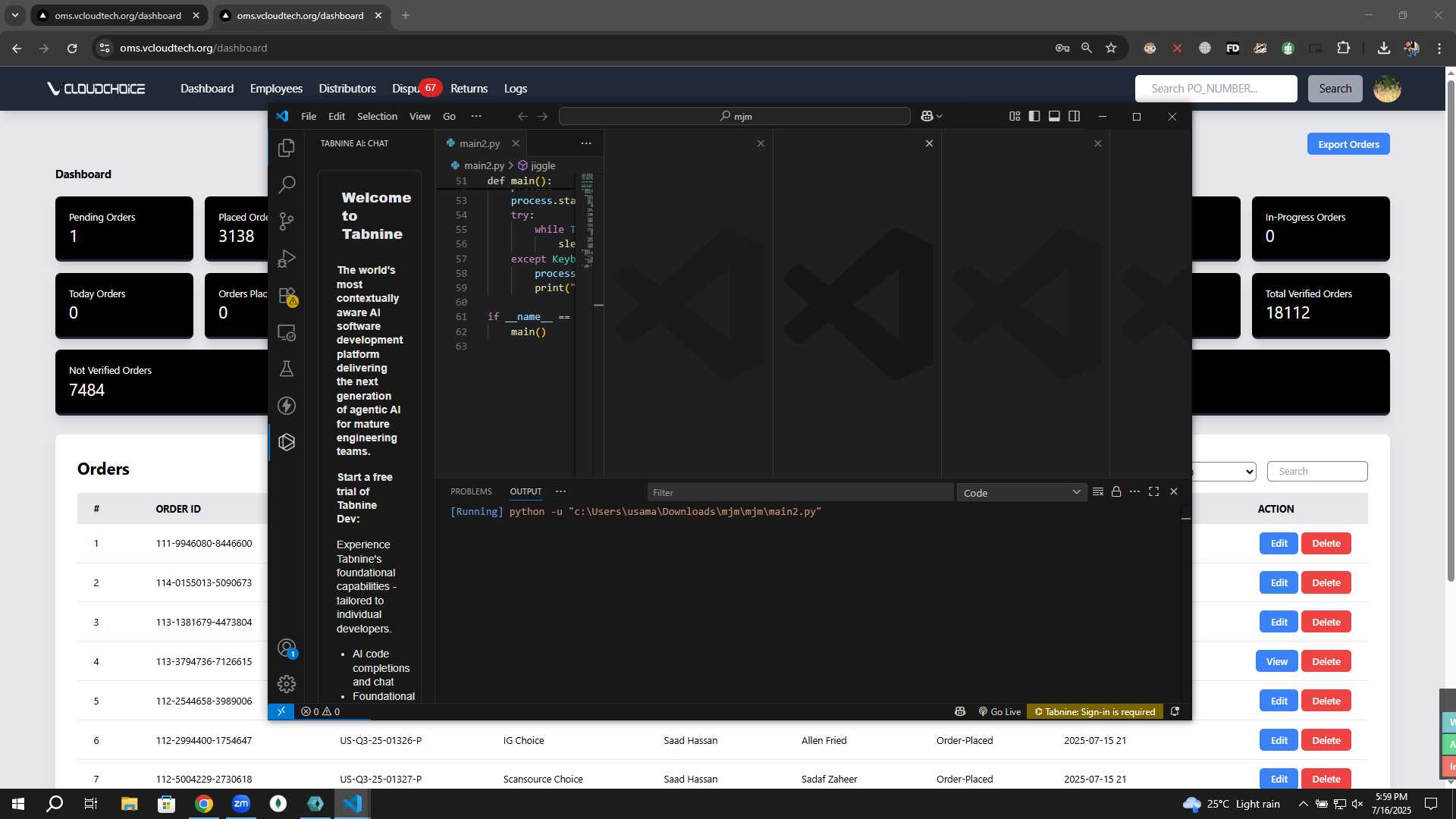Delete the order in row 6

1326,740
